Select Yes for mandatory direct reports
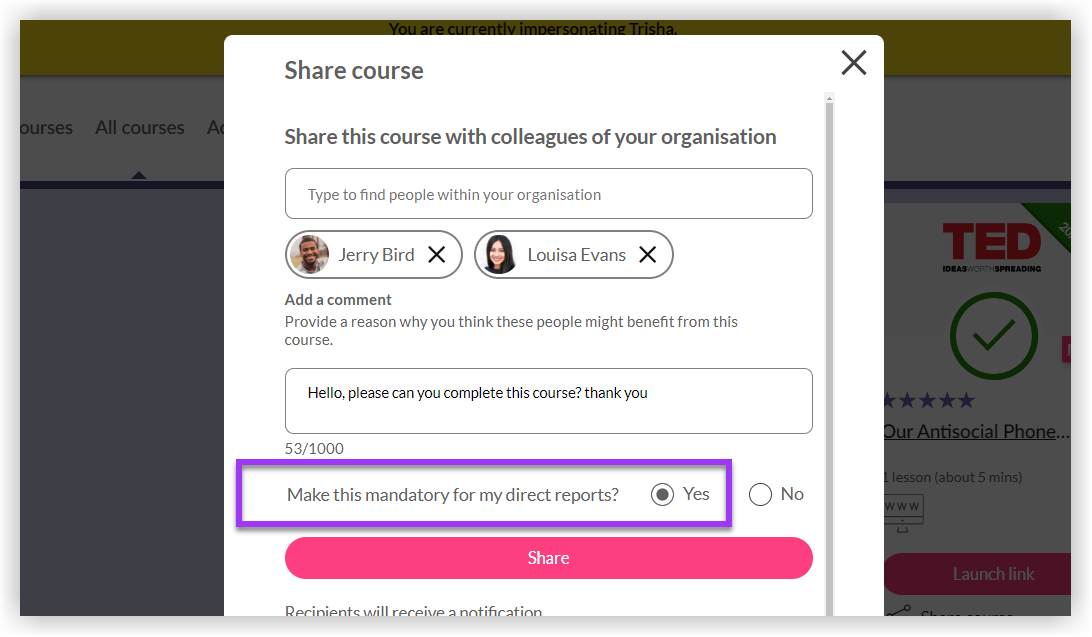 coord(662,494)
